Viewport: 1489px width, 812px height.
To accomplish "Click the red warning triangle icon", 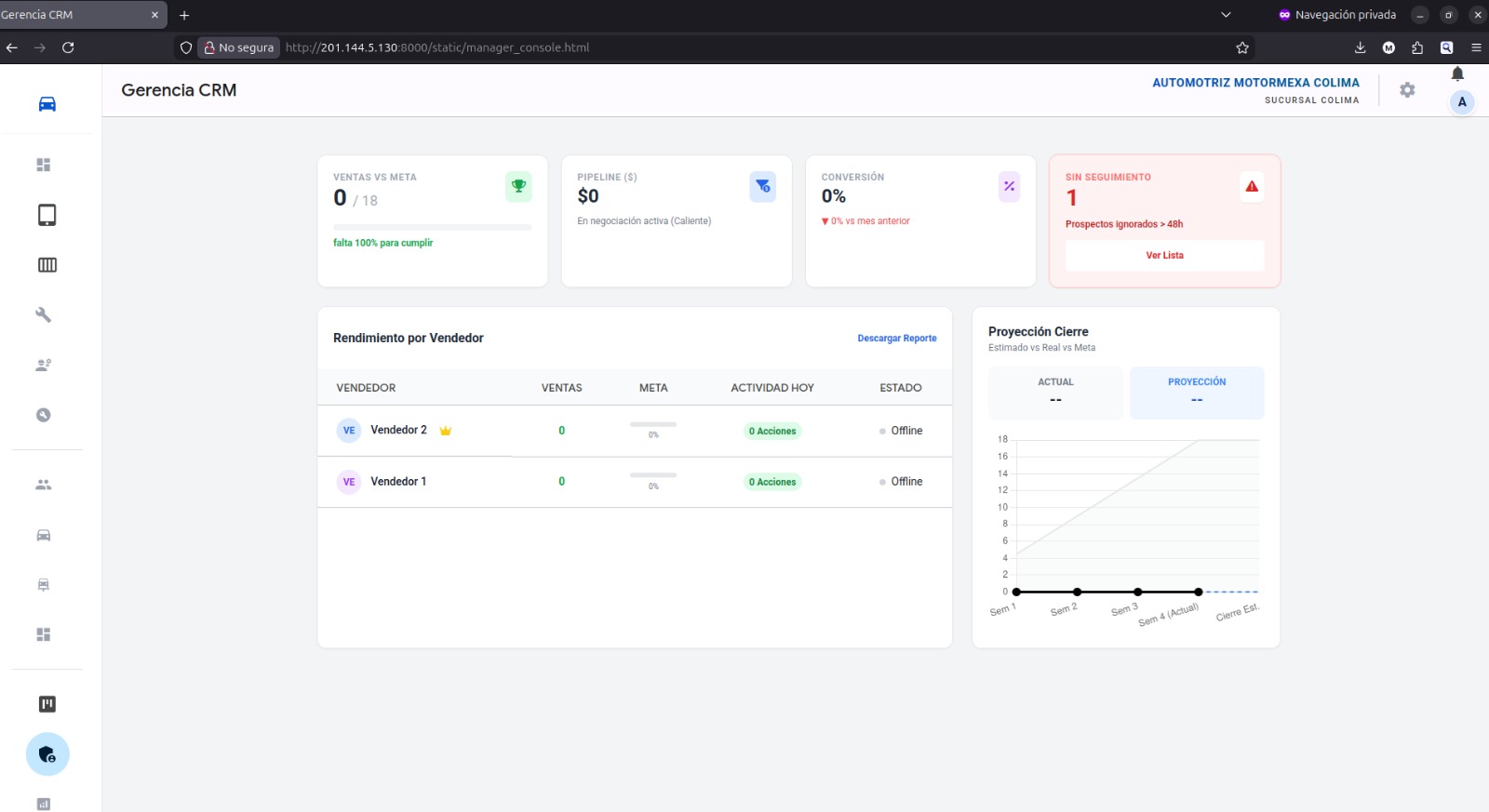I will (x=1252, y=186).
